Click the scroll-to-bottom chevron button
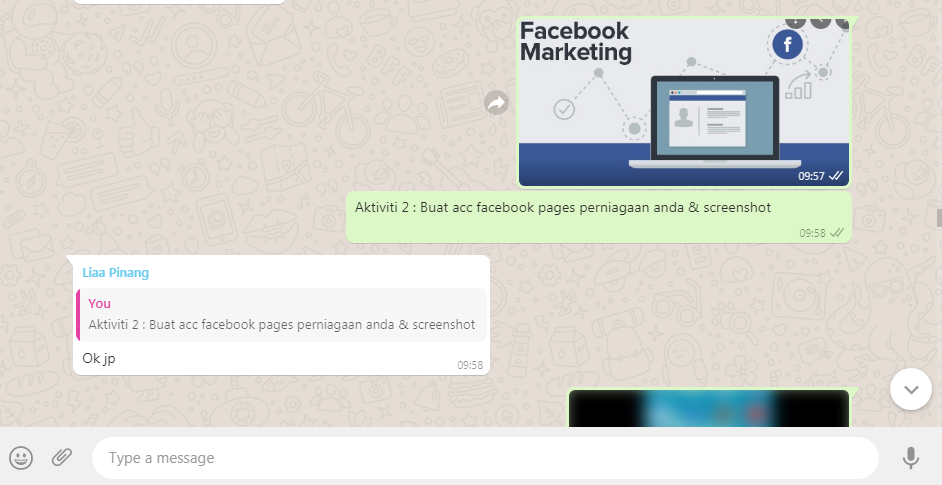942x485 pixels. pos(910,389)
